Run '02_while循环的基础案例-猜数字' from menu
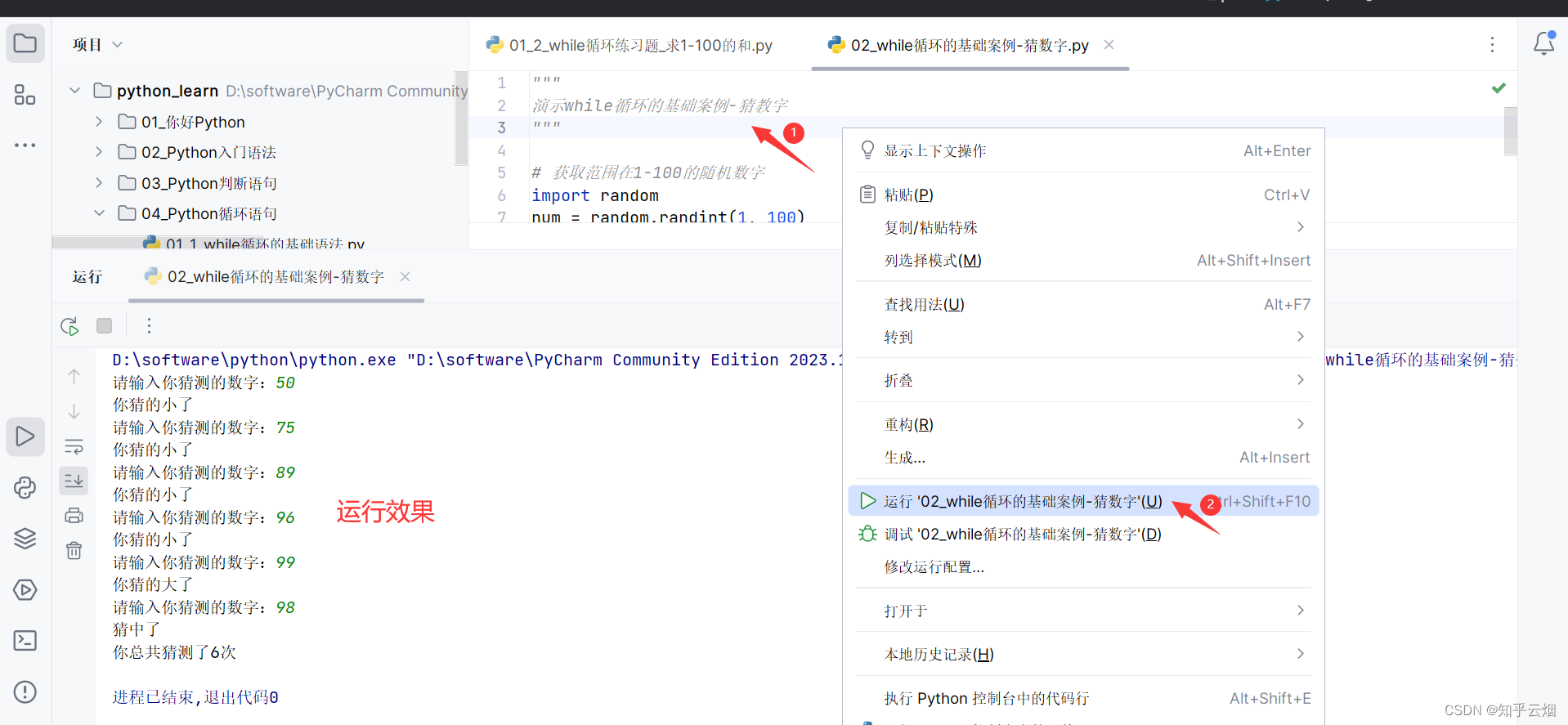The image size is (1568, 725). point(1083,501)
